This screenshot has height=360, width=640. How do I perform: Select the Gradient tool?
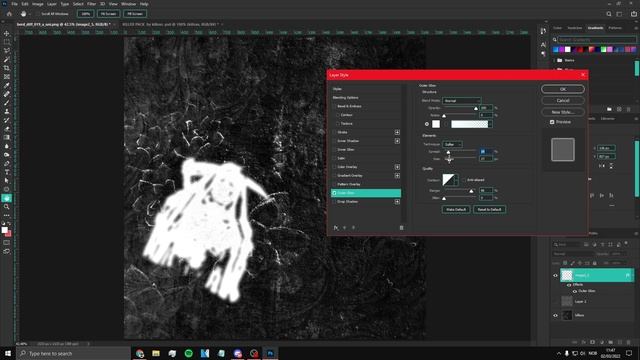click(x=7, y=137)
